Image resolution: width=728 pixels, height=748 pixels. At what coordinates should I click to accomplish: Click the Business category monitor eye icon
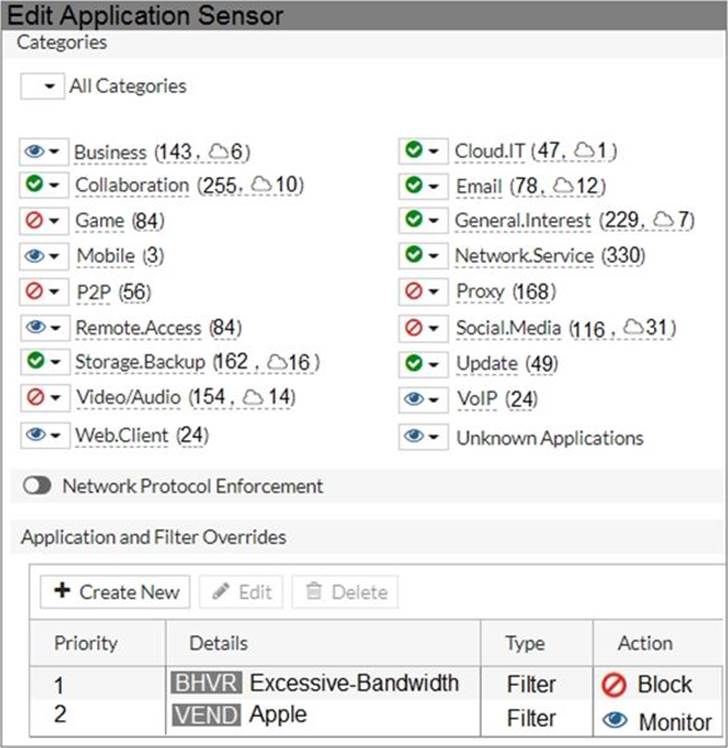tap(34, 151)
